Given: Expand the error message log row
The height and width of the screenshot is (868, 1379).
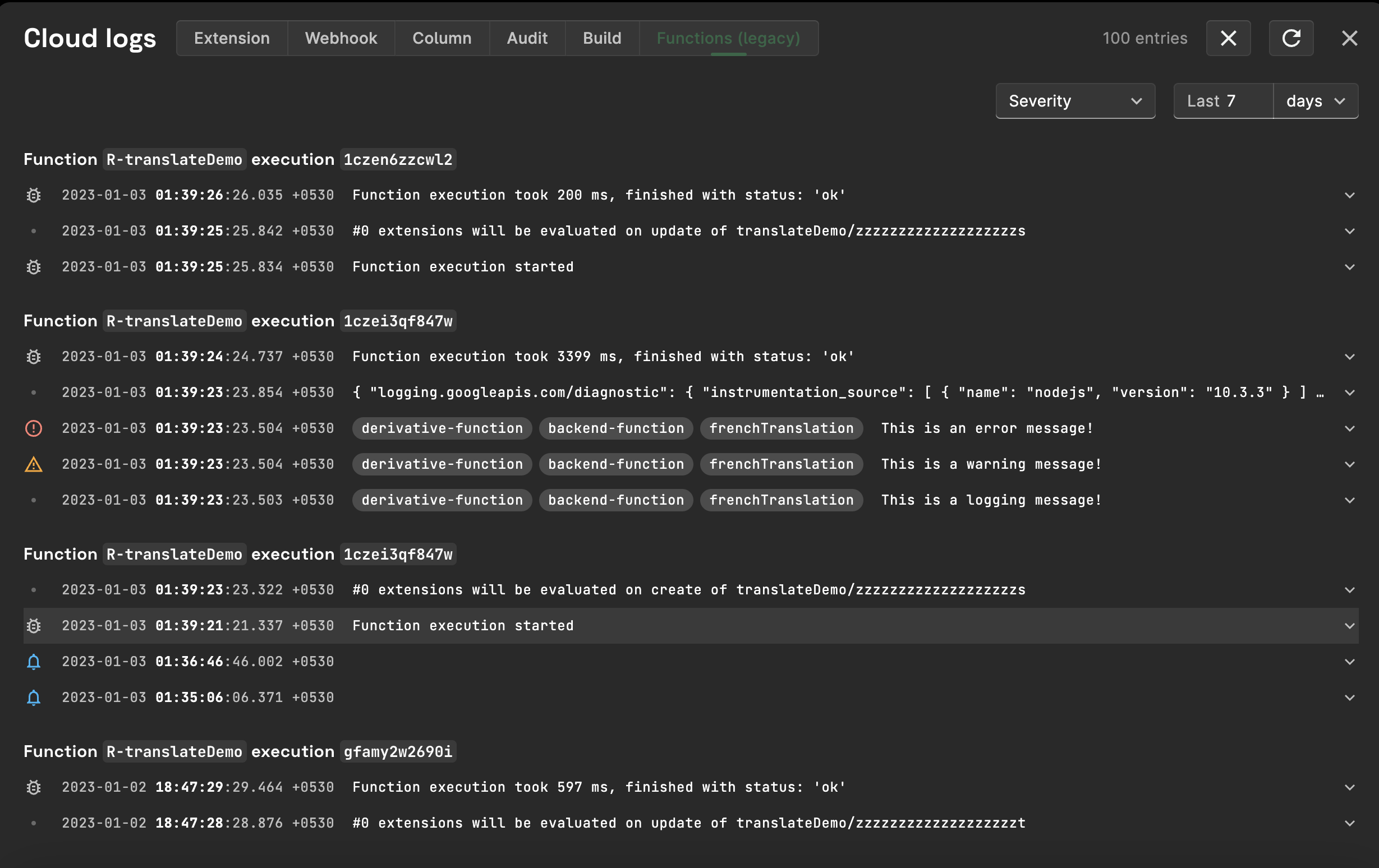Looking at the screenshot, I should click(x=1349, y=428).
